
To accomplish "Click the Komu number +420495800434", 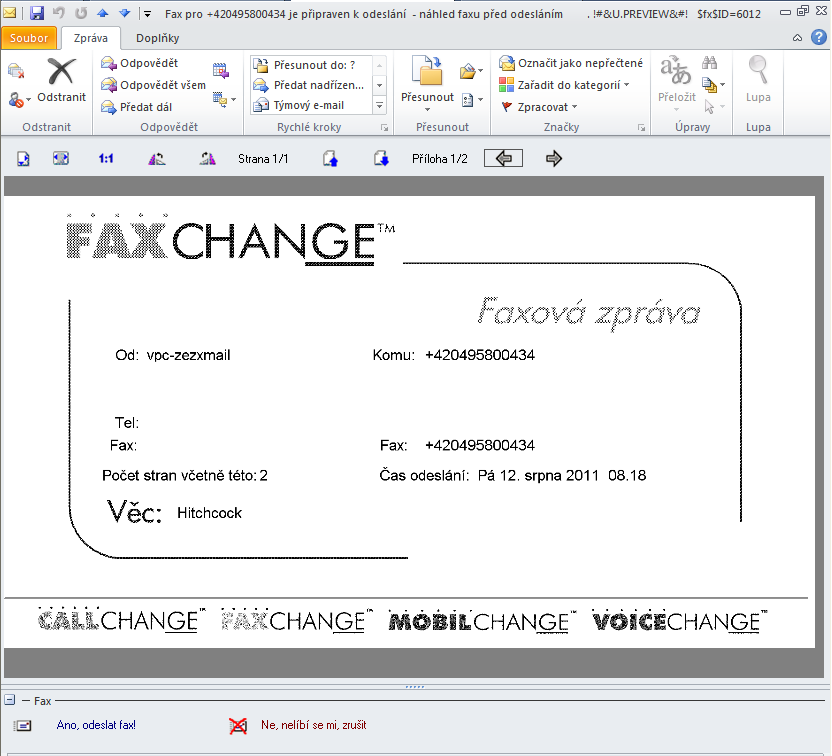I will [480, 355].
